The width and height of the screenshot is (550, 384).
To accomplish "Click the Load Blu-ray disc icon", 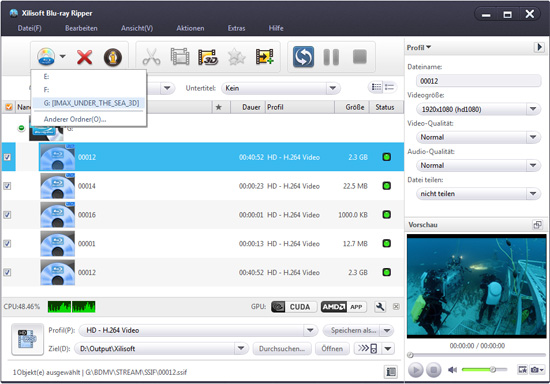I will click(46, 57).
